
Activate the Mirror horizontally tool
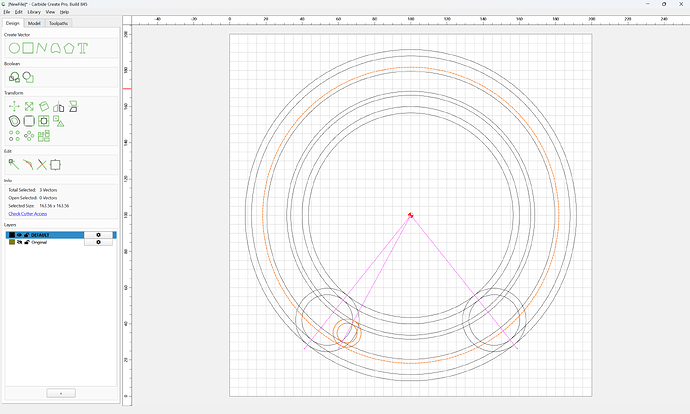(59, 106)
